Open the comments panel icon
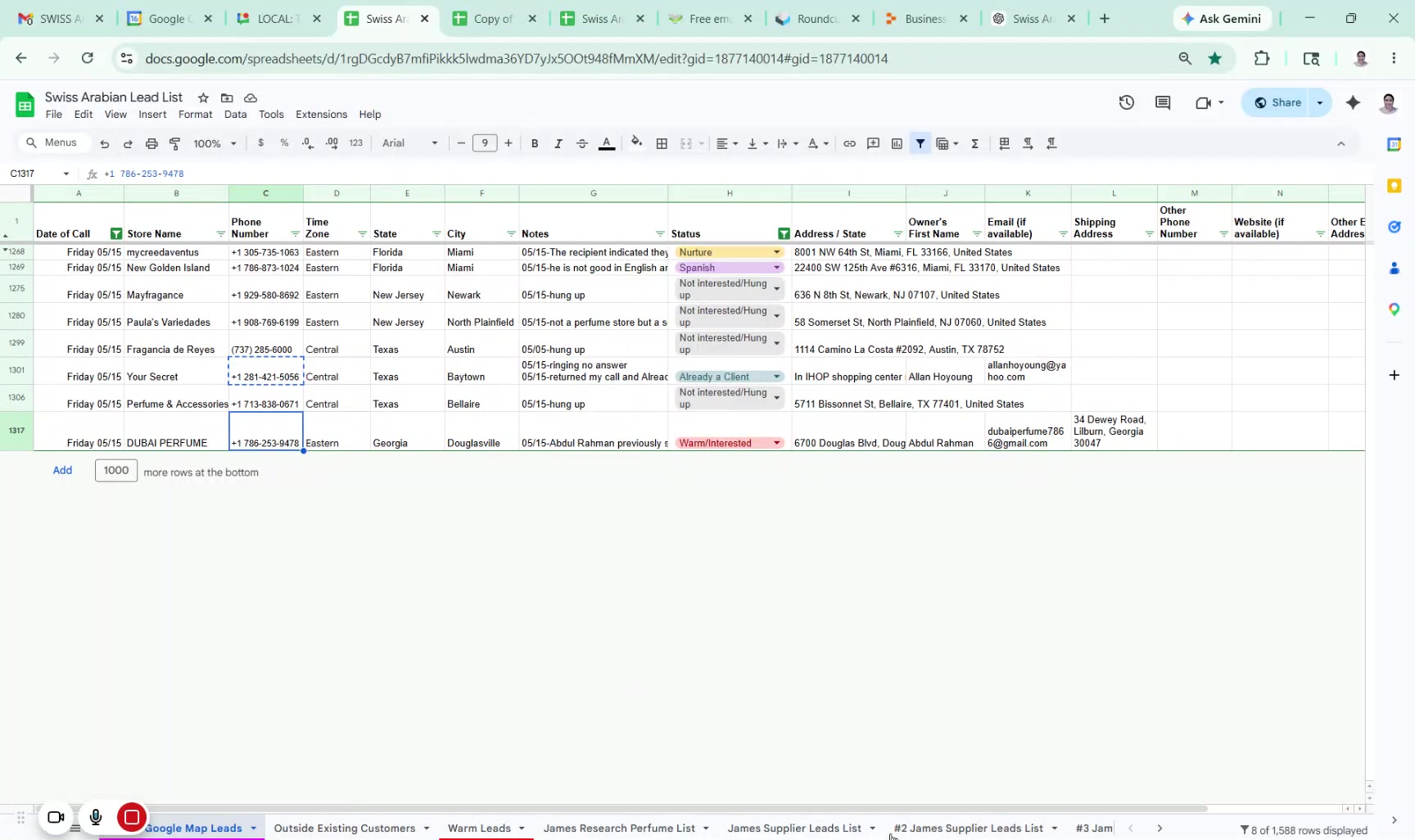1415x840 pixels. 1163,102
